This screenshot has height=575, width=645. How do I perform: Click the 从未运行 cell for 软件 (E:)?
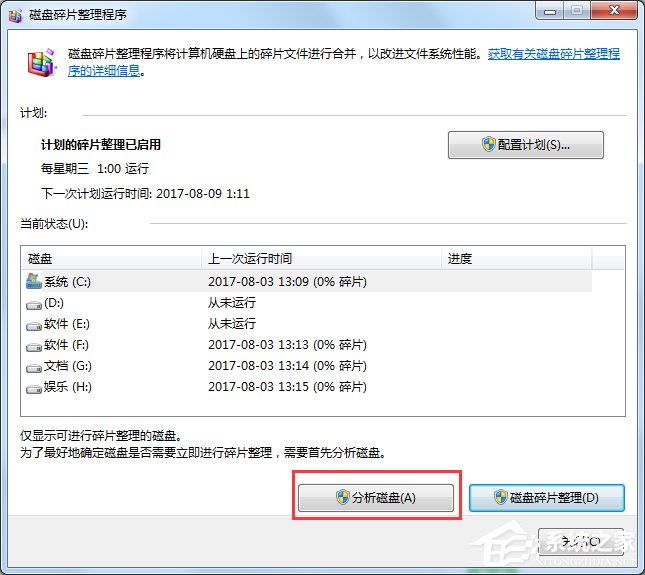pyautogui.click(x=232, y=324)
